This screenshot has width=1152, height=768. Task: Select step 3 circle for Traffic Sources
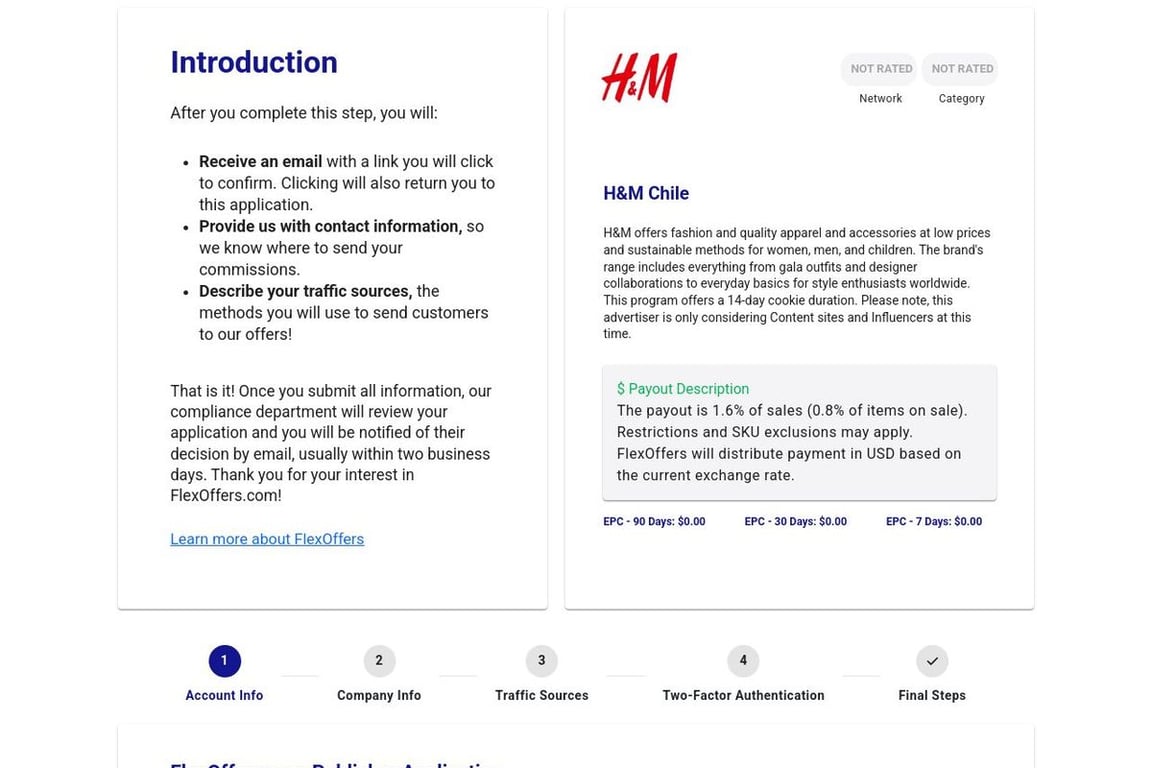tap(541, 661)
